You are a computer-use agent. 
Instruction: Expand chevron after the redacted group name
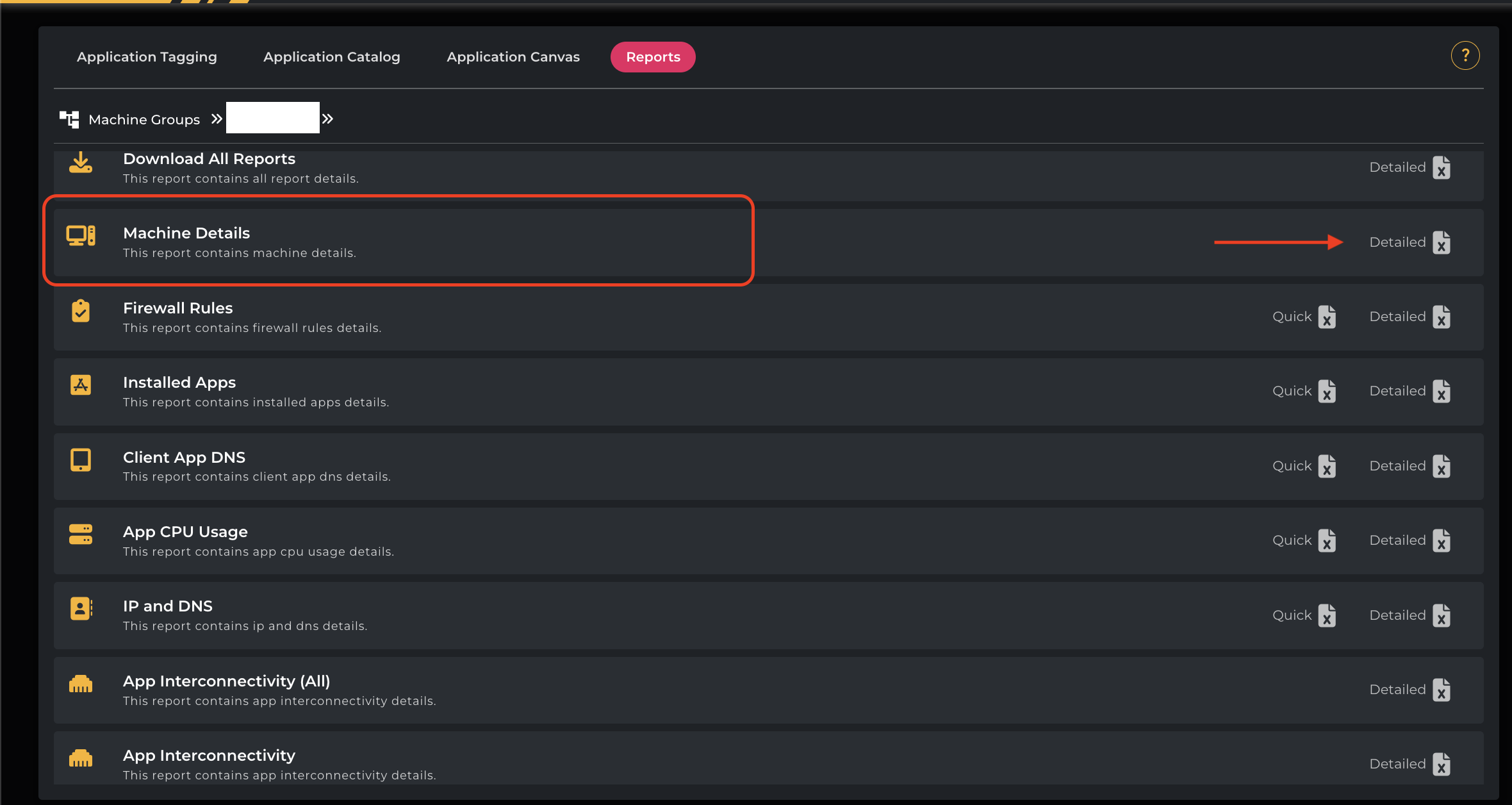(327, 119)
